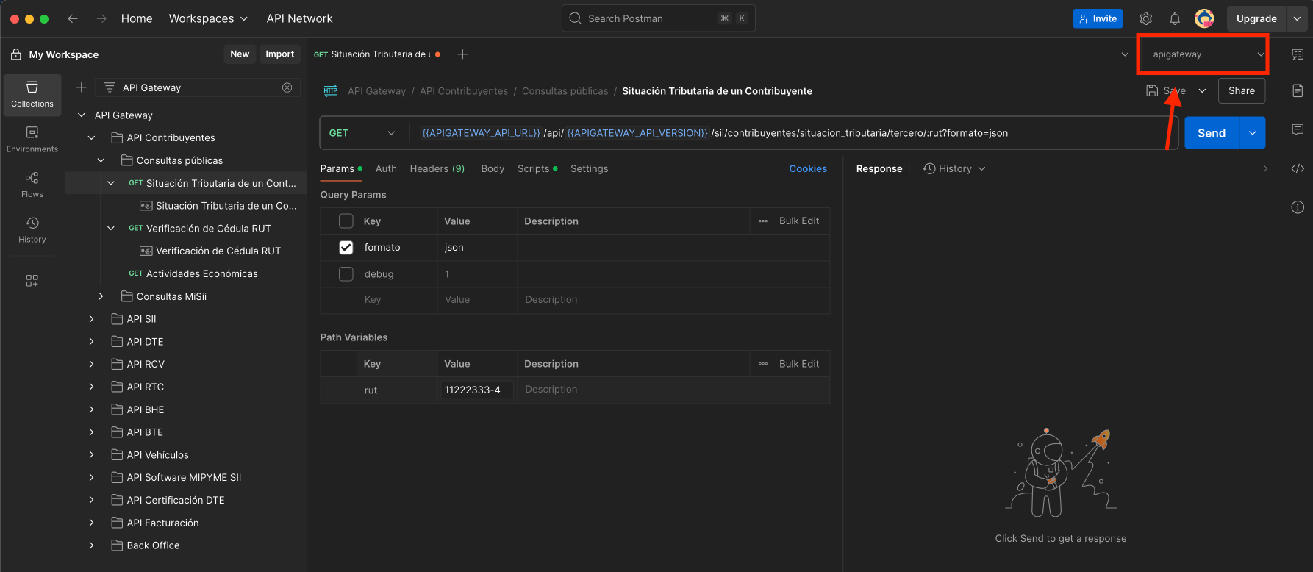The height and width of the screenshot is (572, 1313).
Task: Click the plus icon to create a collection
Action: point(82,87)
